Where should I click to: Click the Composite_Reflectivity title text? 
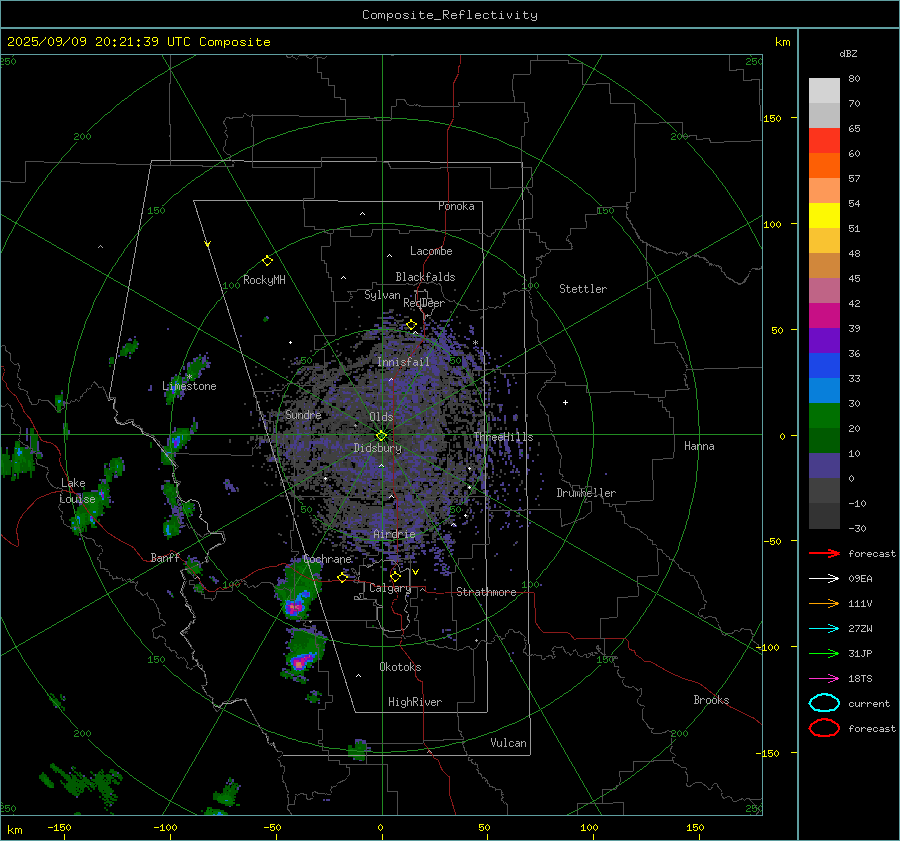[x=449, y=15]
